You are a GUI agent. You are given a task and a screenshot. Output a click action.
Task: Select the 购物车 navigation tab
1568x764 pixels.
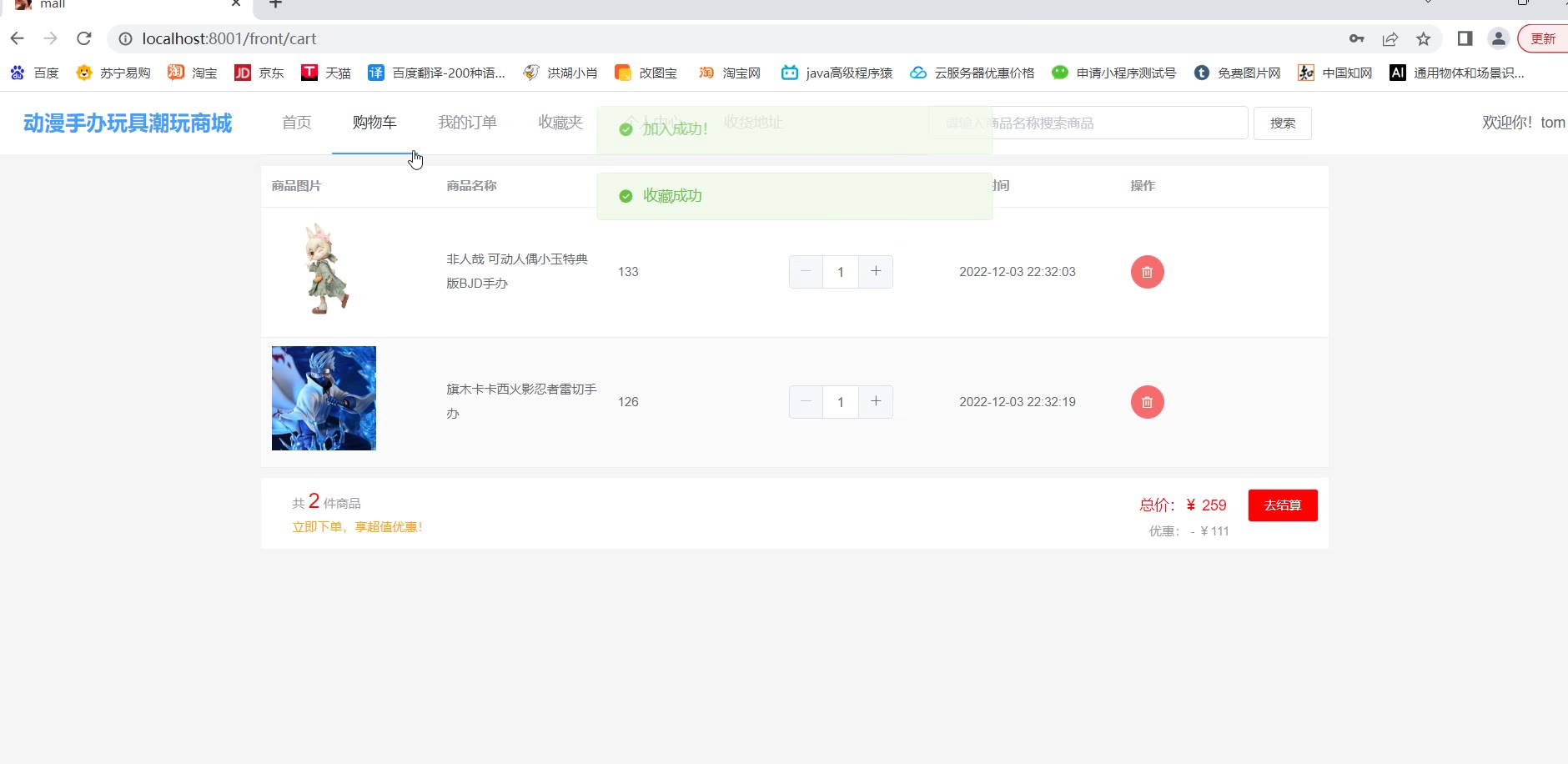374,123
